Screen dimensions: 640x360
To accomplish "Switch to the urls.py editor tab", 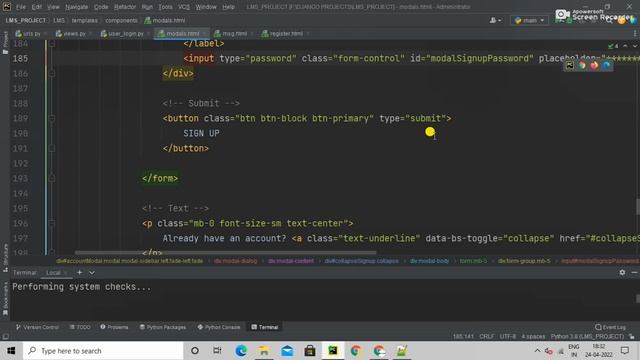I will [28, 33].
